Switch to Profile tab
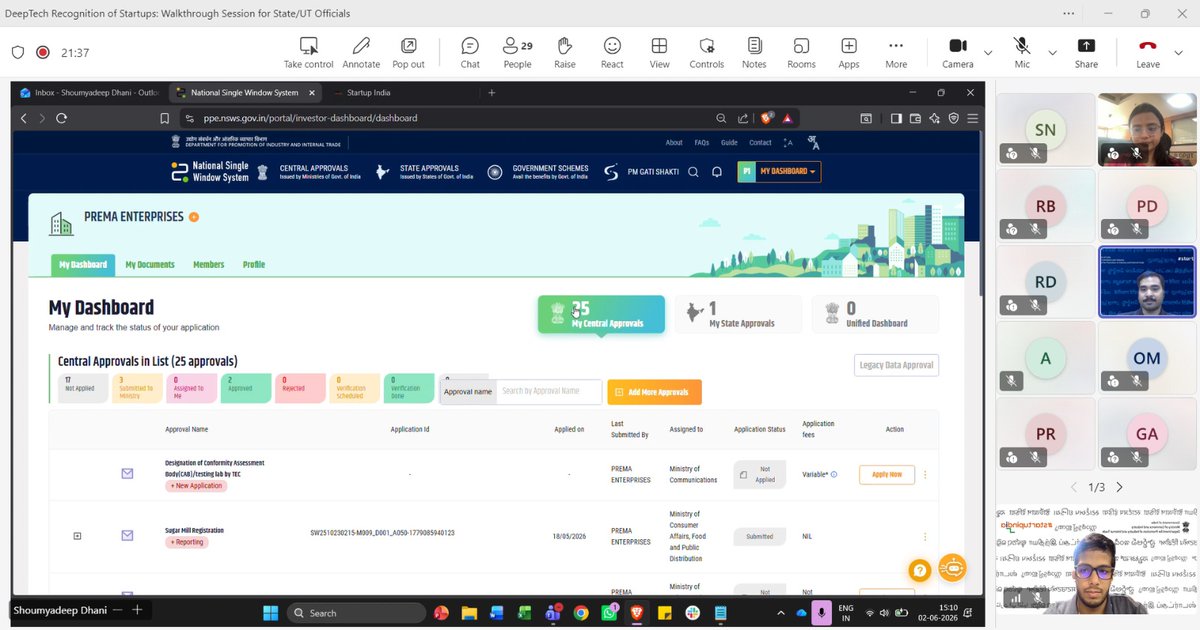This screenshot has width=1200, height=630. click(254, 265)
